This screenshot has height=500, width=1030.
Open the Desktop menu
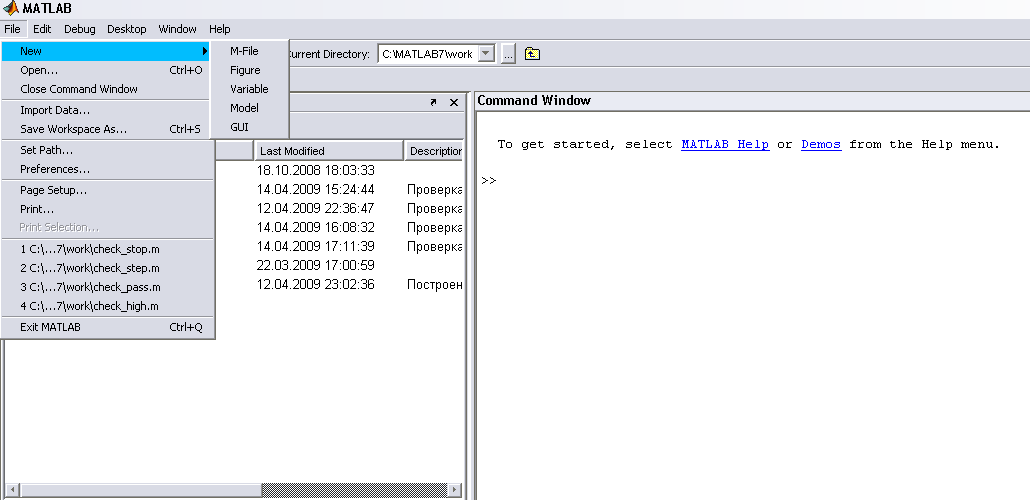click(127, 29)
